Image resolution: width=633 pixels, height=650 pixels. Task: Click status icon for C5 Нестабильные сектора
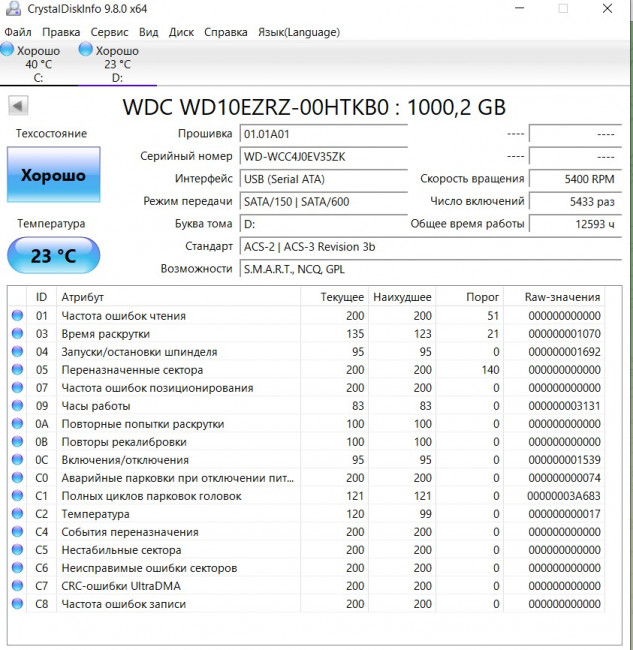(17, 550)
